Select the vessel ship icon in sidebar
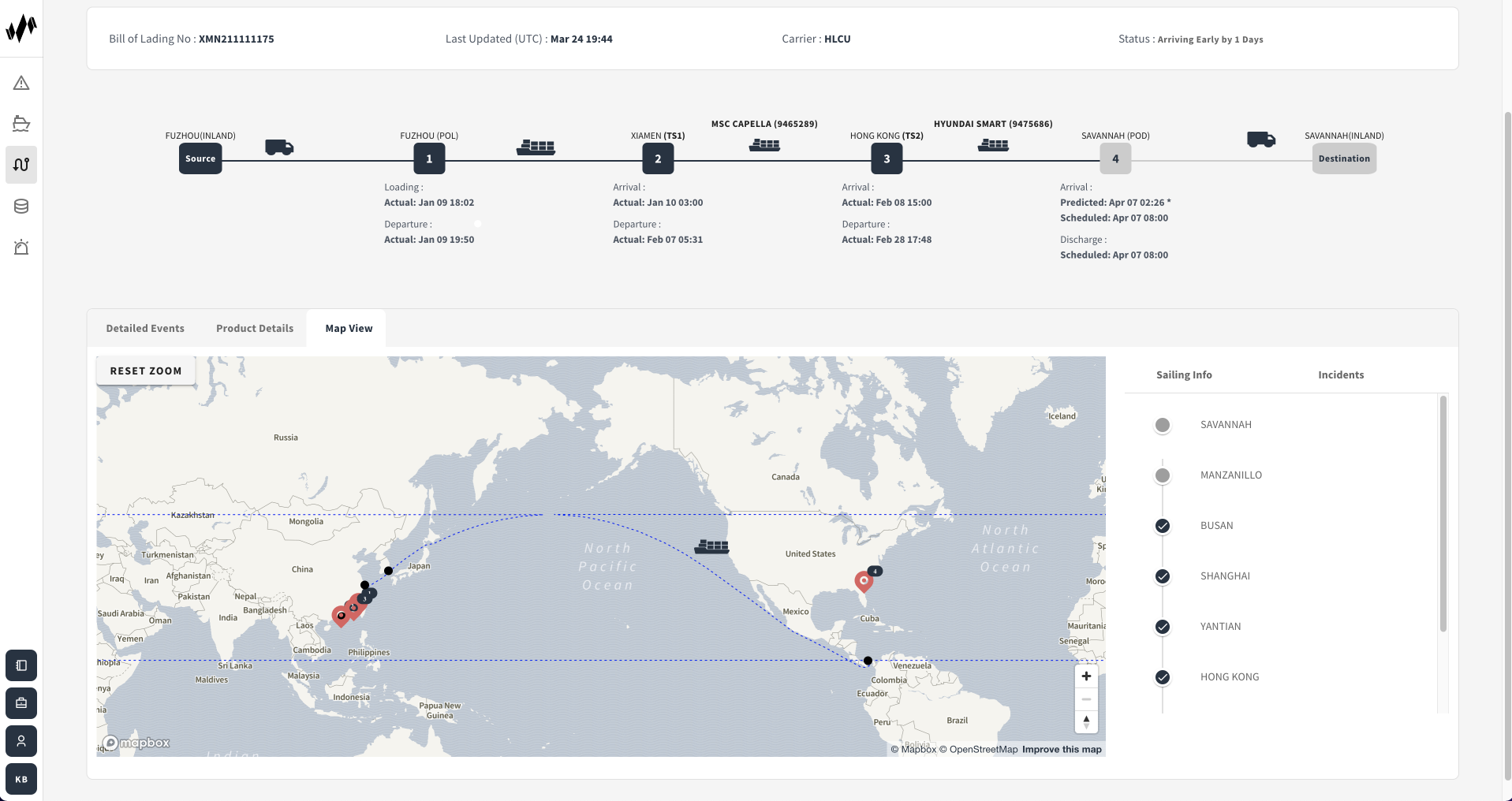The image size is (1512, 801). (x=21, y=124)
